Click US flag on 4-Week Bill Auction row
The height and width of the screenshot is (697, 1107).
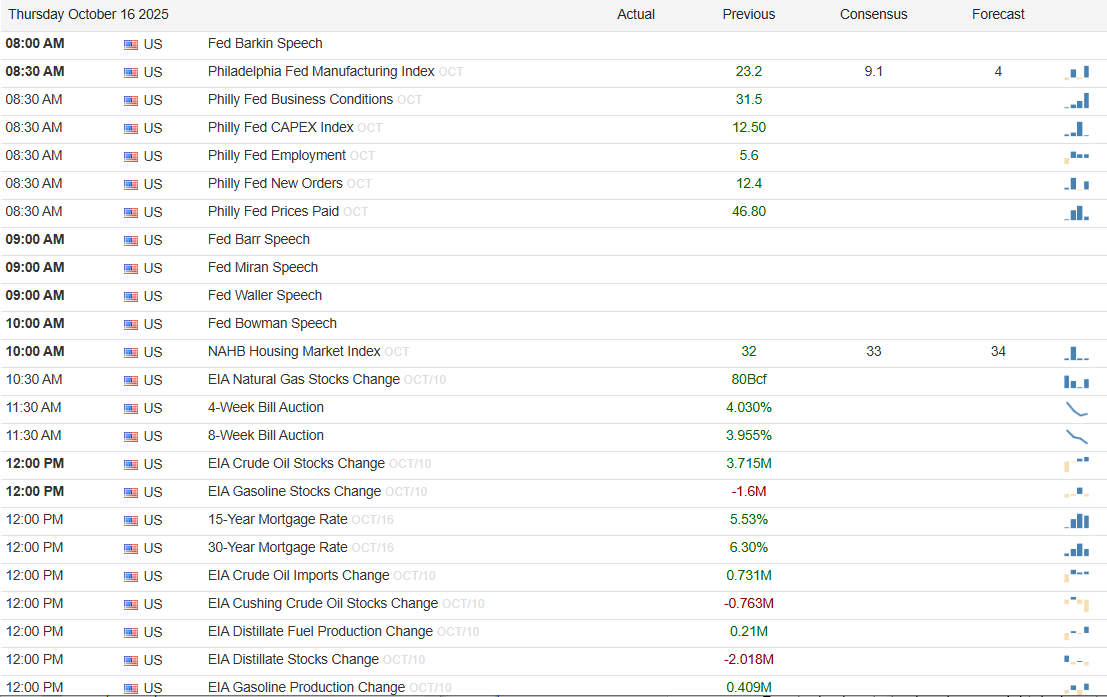(x=131, y=408)
